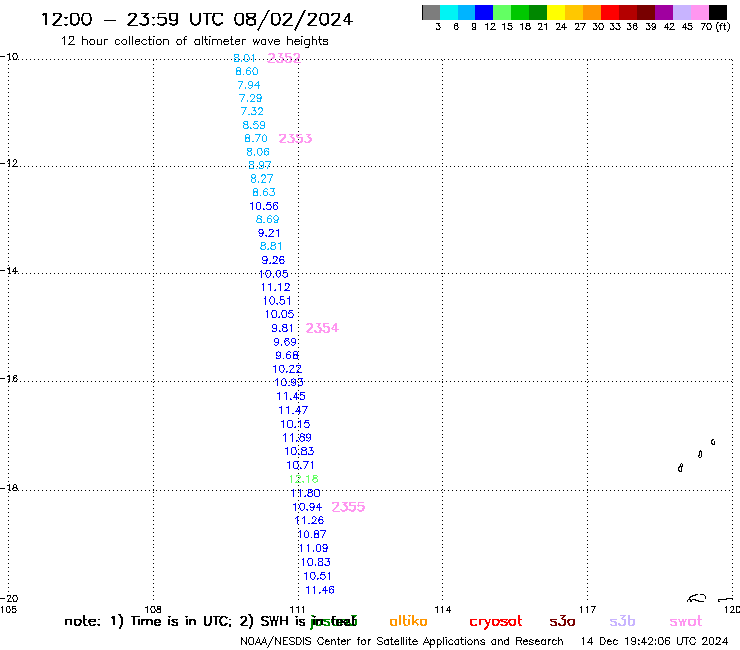This screenshot has width=740, height=650.
Task: Select the orange swatch near 30 ft
Action: tap(592, 12)
